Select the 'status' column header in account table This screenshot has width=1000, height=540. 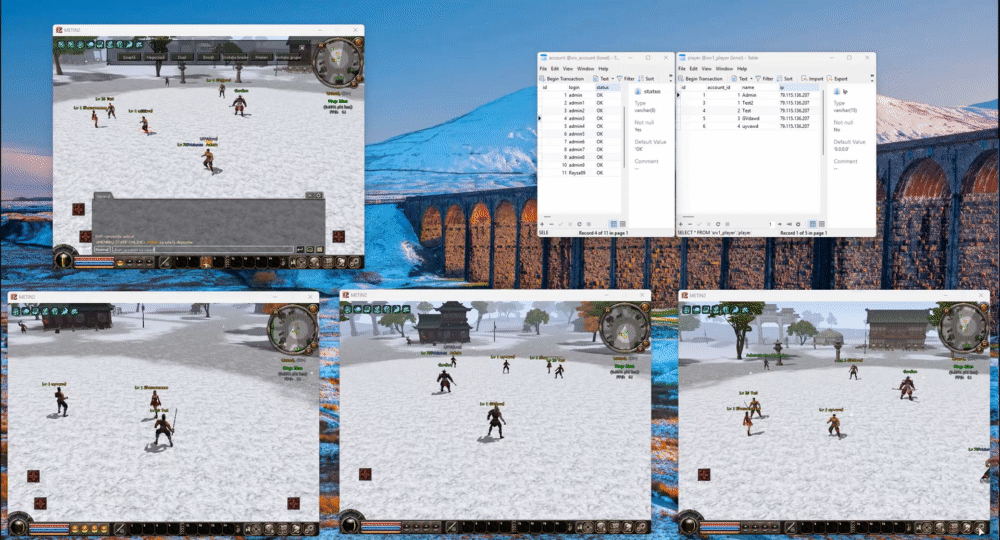click(602, 88)
